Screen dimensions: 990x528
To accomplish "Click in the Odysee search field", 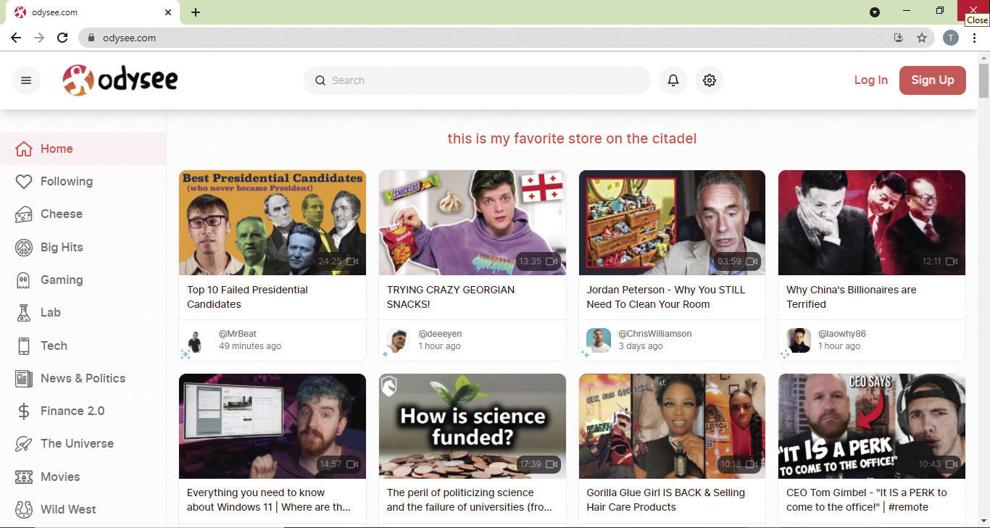I will 477,80.
